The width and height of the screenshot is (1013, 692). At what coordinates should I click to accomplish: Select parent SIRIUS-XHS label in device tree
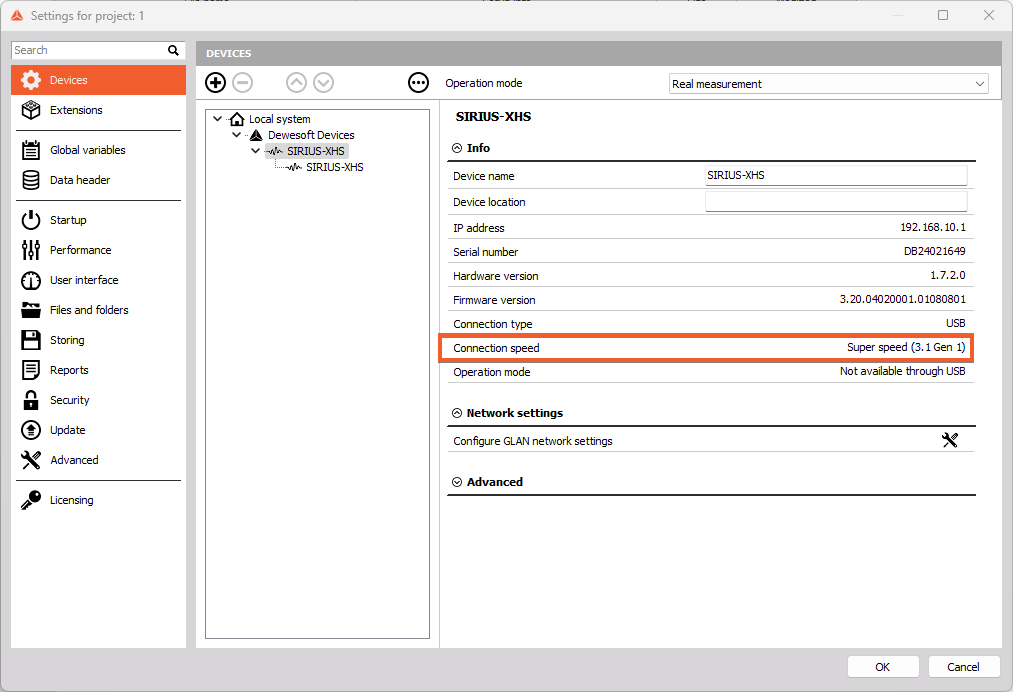[315, 151]
